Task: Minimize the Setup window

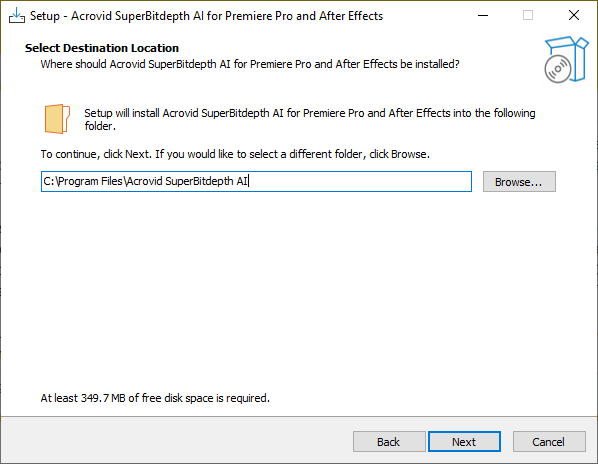Action: 483,16
